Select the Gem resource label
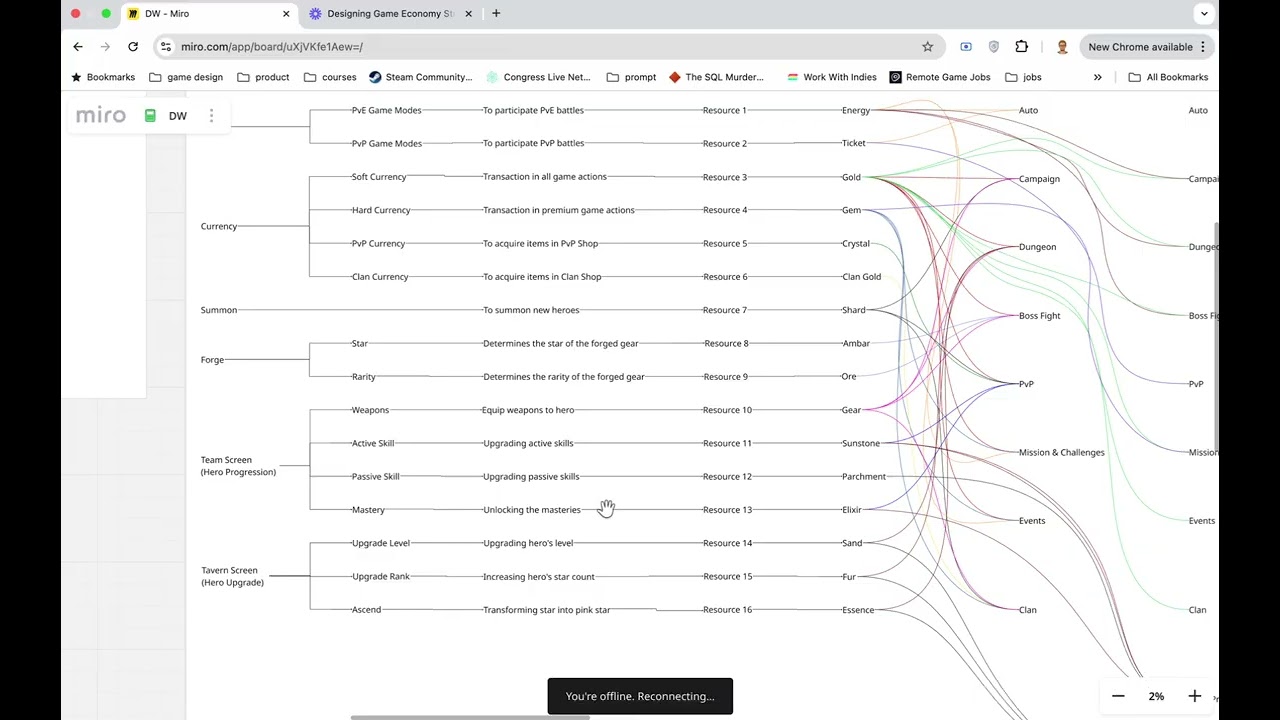The image size is (1280, 720). (851, 210)
